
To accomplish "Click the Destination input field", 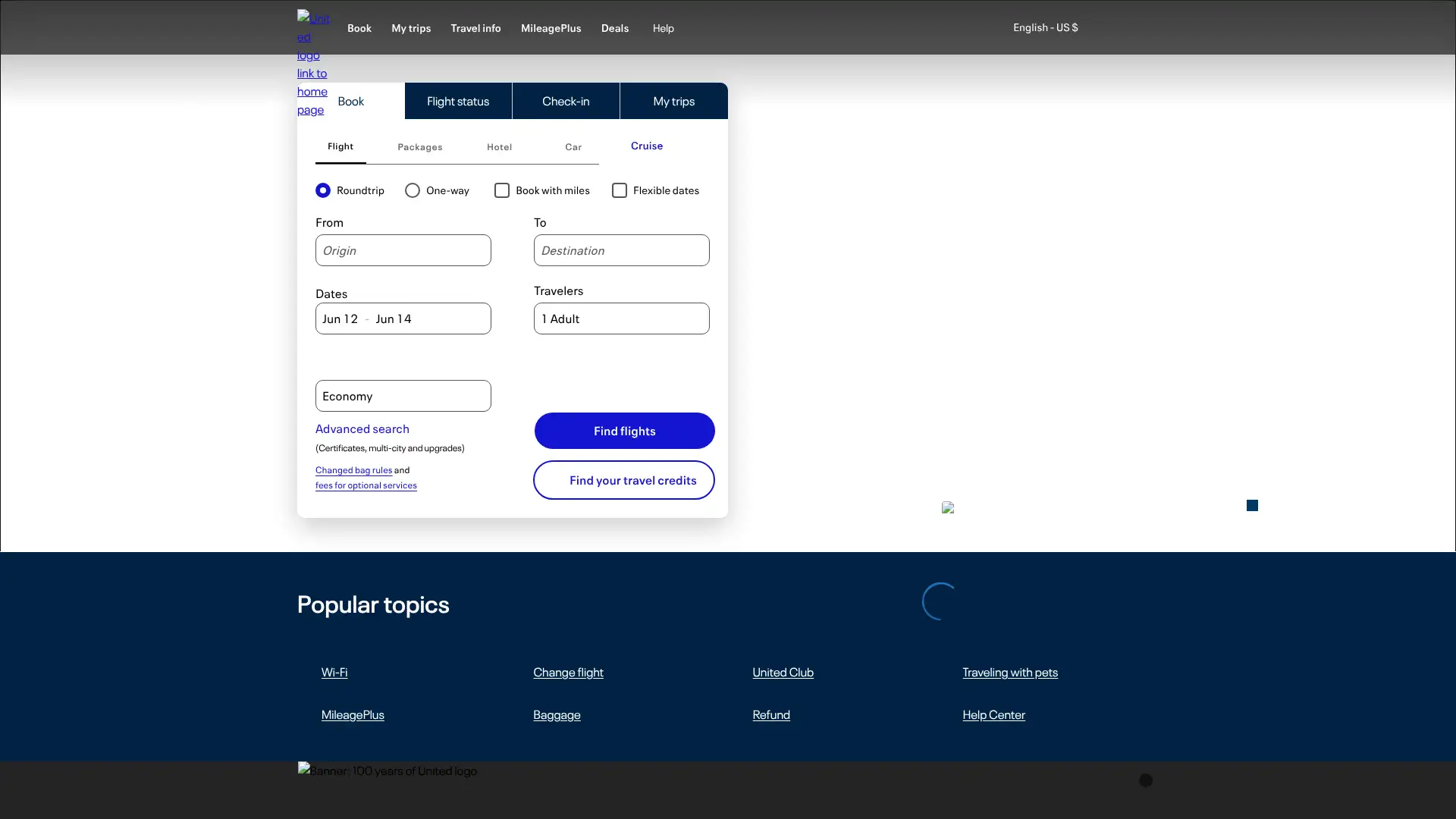I will click(x=622, y=250).
